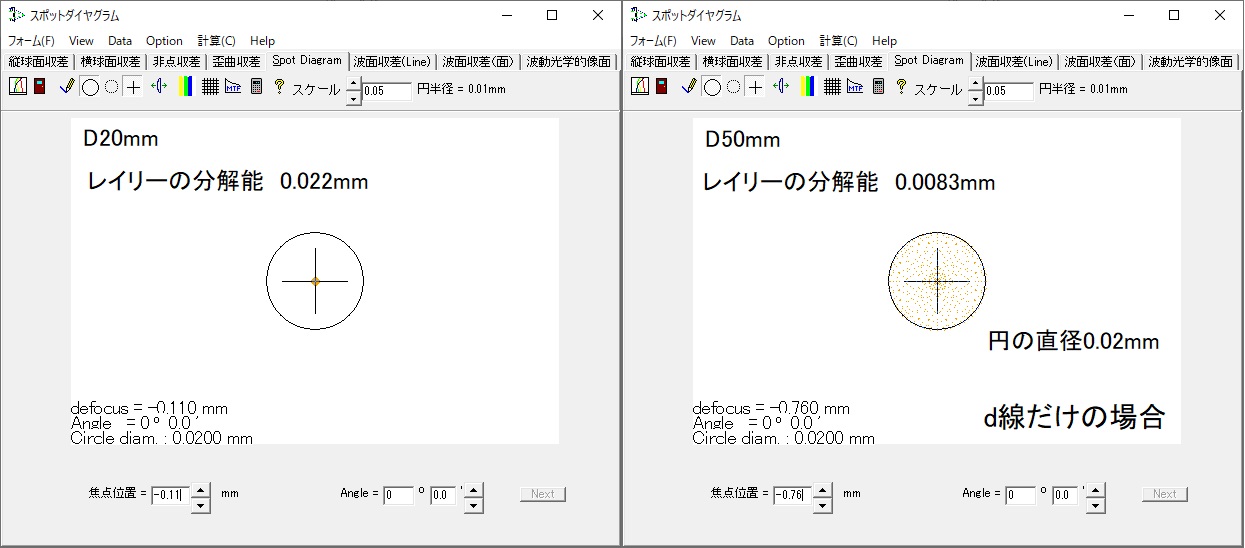Click the exit door icon in left window
The width and height of the screenshot is (1245, 548).
pyautogui.click(x=40, y=86)
